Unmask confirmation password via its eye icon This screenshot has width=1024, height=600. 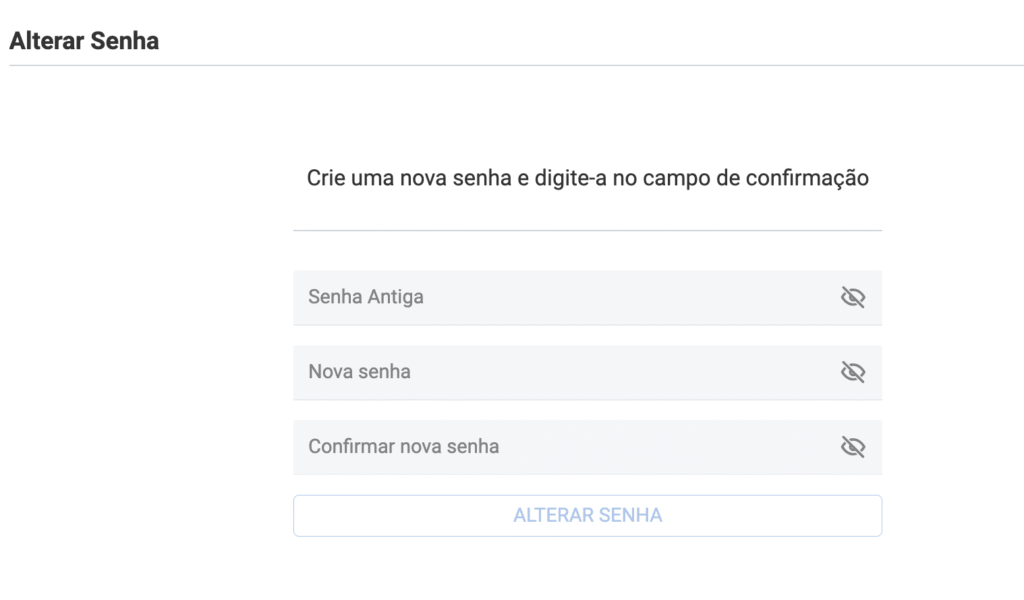point(852,446)
